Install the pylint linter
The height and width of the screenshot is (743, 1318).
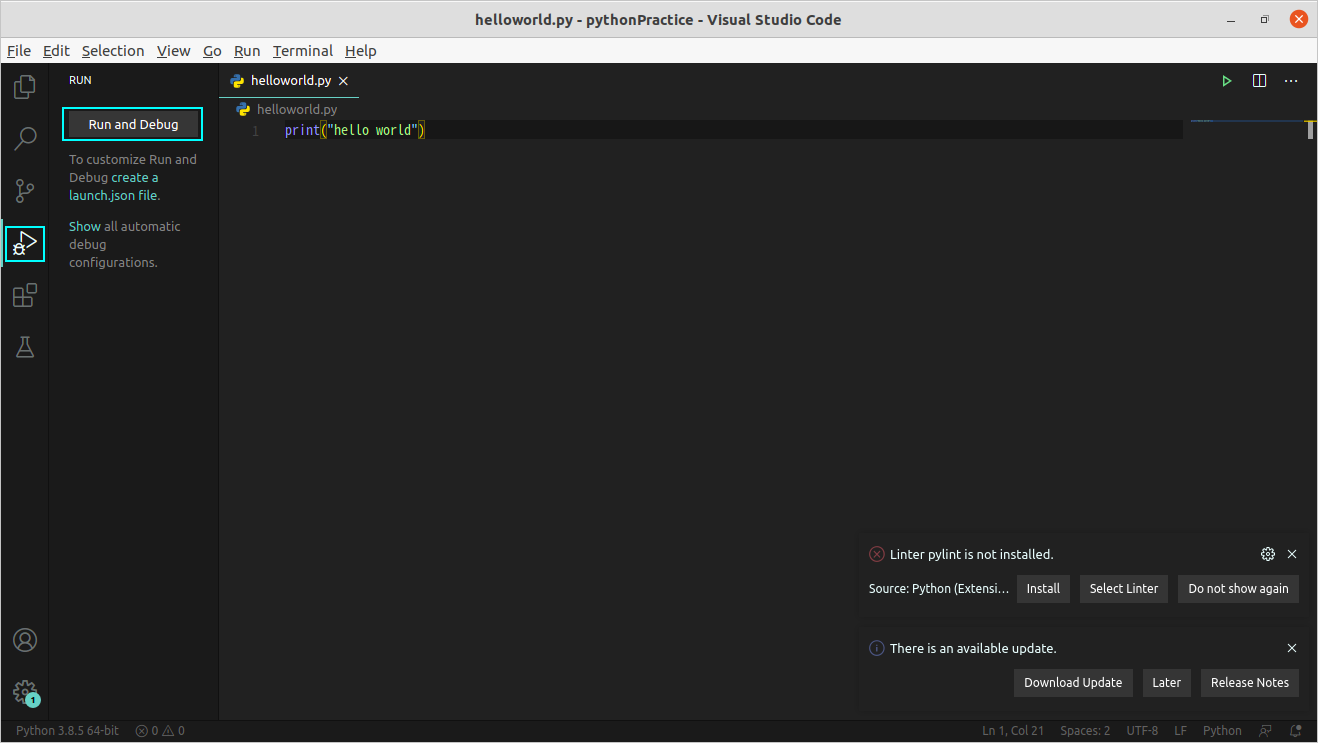point(1043,589)
